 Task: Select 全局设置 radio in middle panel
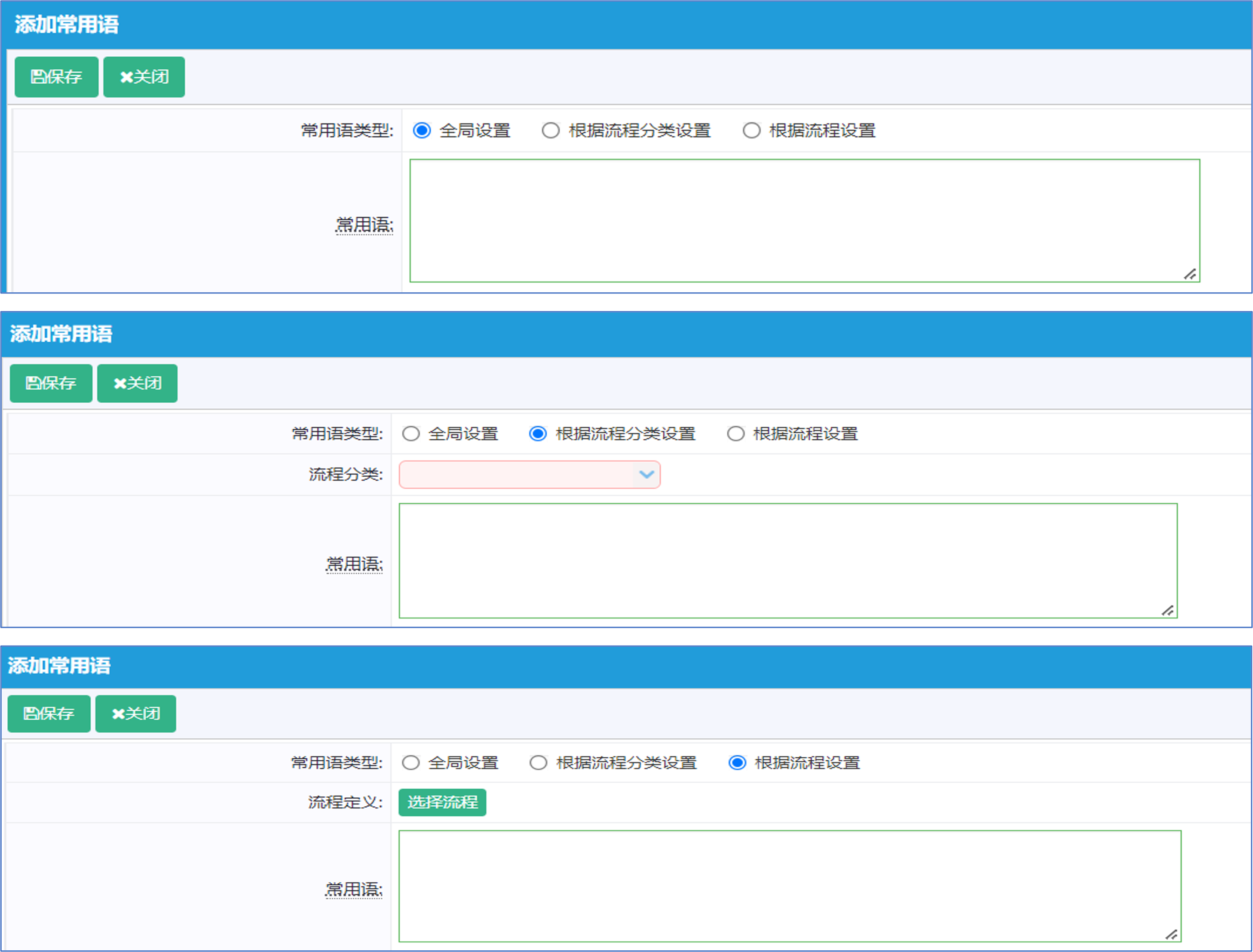pyautogui.click(x=411, y=434)
